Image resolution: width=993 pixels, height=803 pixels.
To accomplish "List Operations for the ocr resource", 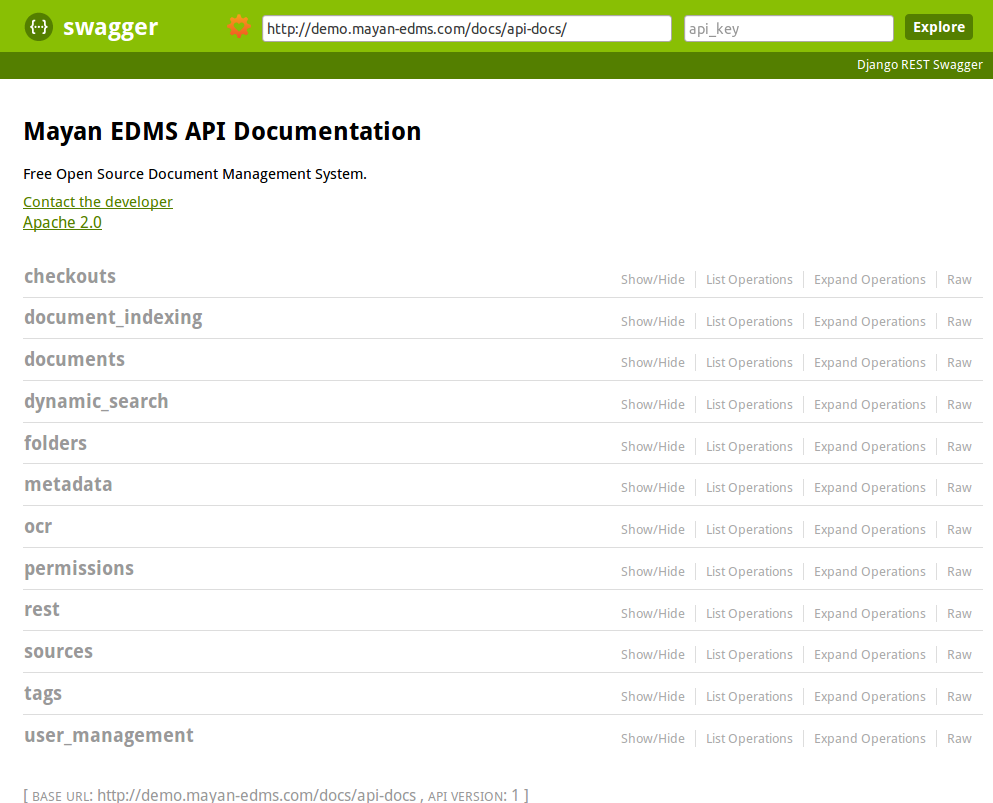I will pos(749,530).
